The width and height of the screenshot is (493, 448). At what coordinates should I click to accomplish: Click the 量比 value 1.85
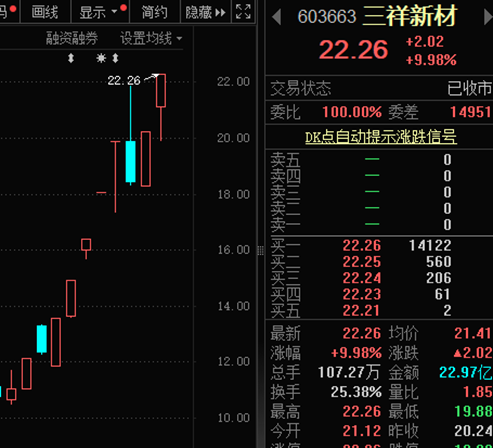tap(478, 392)
